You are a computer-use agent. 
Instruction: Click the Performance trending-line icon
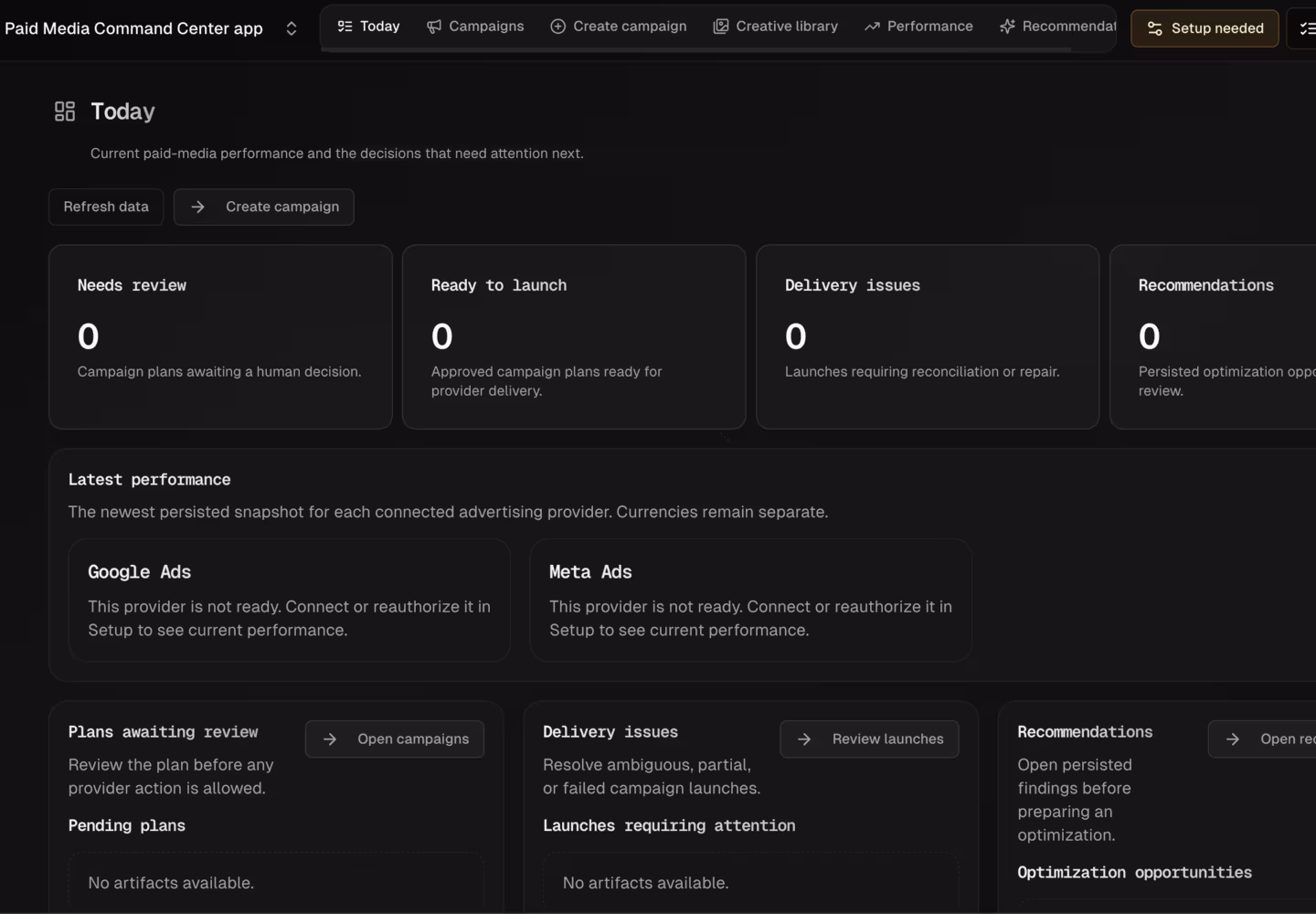click(872, 27)
